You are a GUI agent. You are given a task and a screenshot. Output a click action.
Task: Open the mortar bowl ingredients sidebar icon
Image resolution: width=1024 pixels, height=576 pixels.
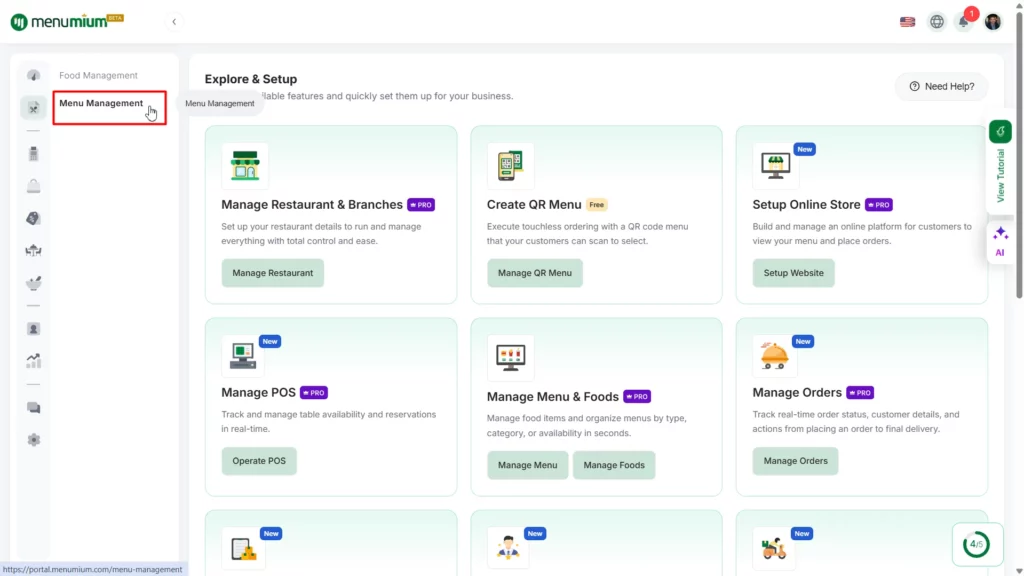[x=33, y=283]
